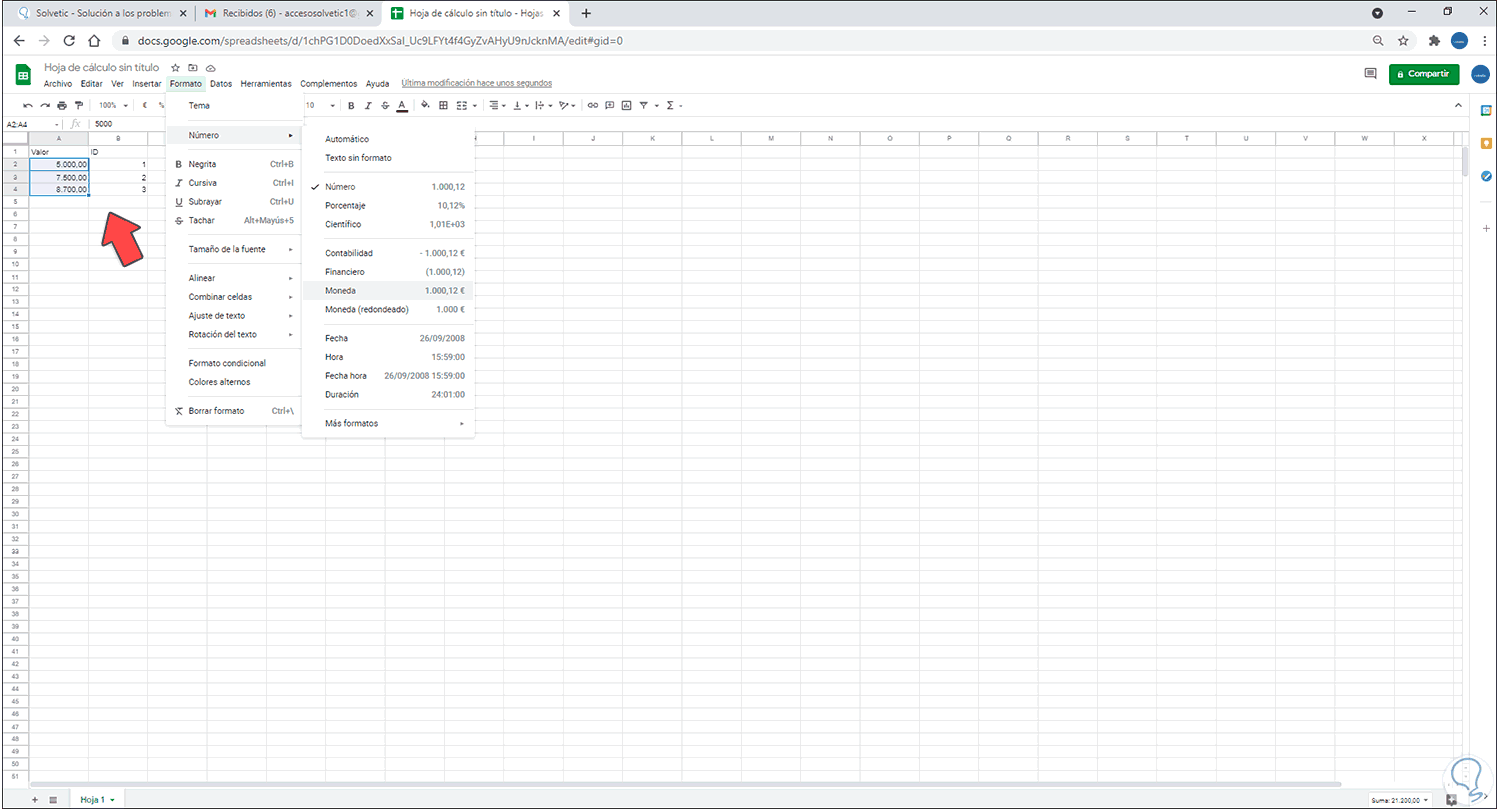Screen dimensions: 1500x809
Task: Open the Google Keep sidebar panel
Action: pyautogui.click(x=1486, y=145)
